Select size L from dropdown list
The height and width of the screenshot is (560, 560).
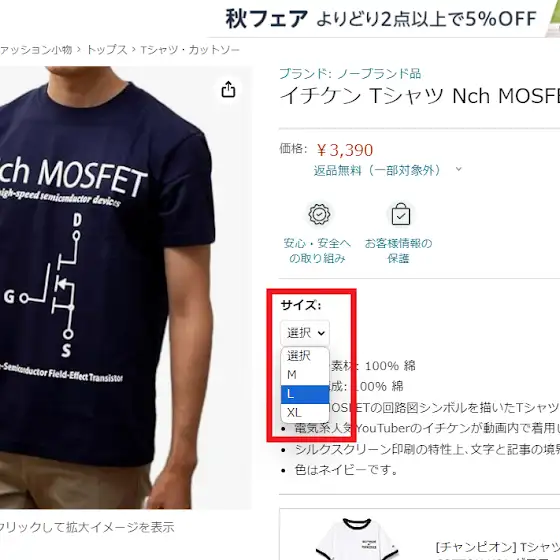[x=305, y=394]
